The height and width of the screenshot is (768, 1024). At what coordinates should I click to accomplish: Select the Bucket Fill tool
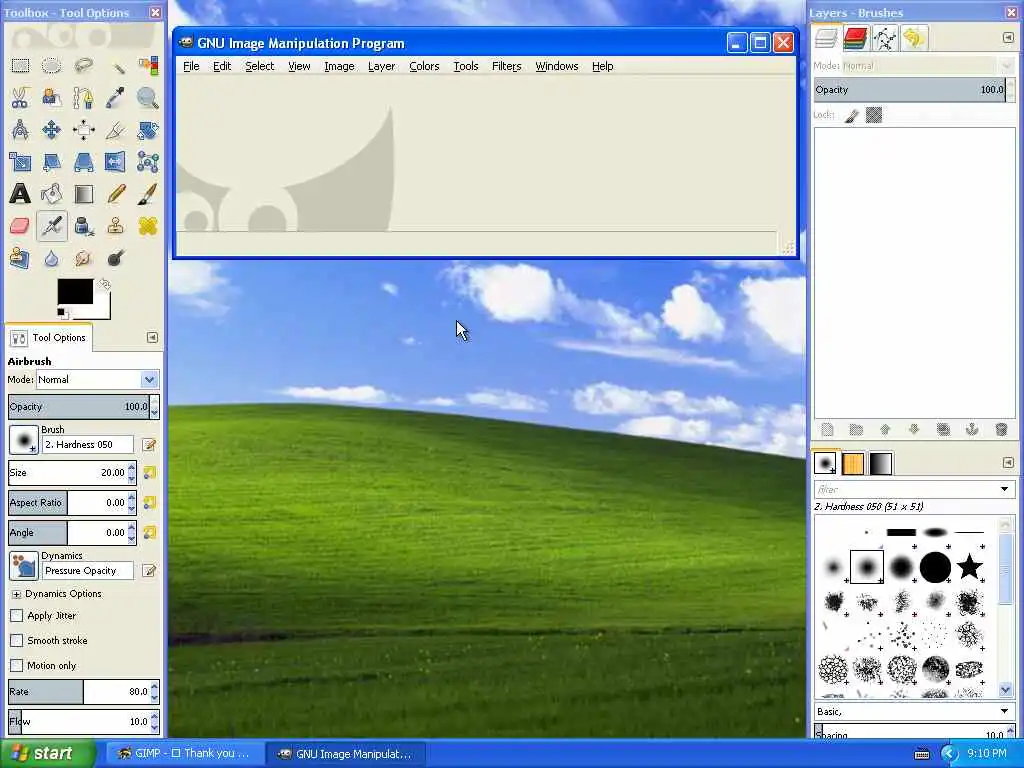click(52, 194)
